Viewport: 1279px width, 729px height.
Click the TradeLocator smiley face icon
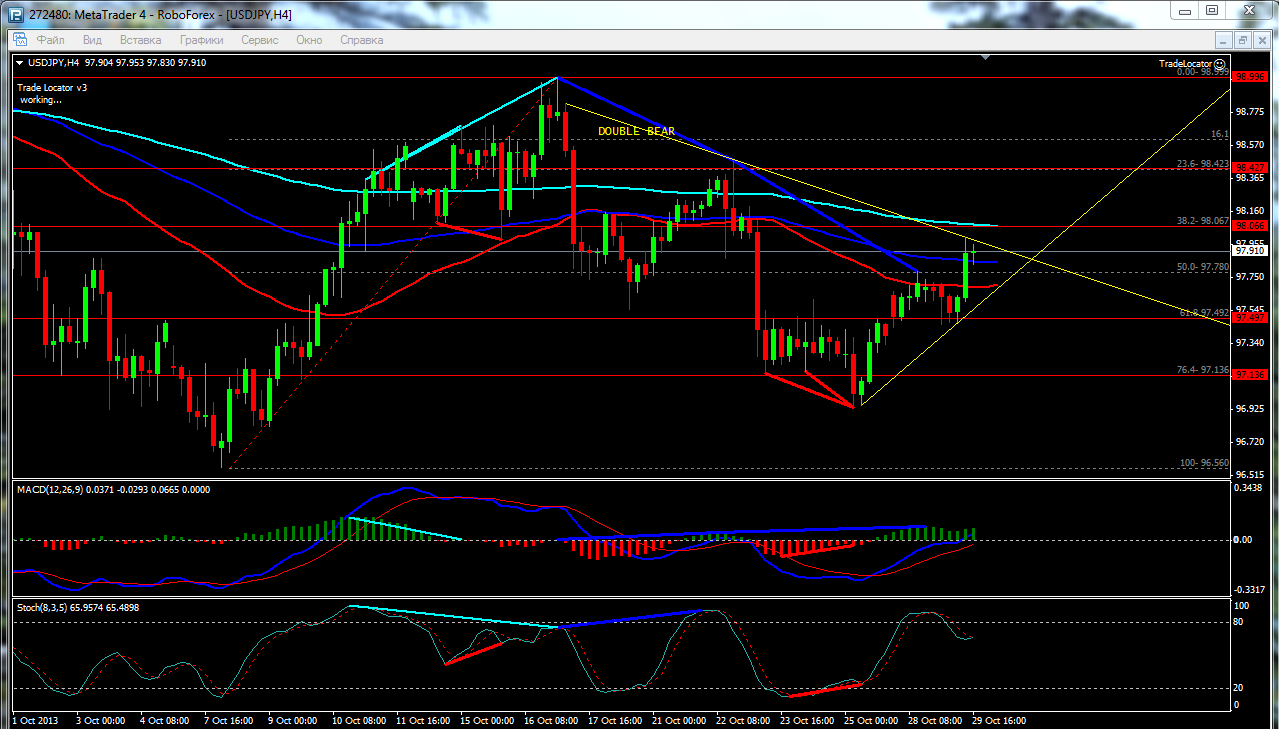(1218, 63)
